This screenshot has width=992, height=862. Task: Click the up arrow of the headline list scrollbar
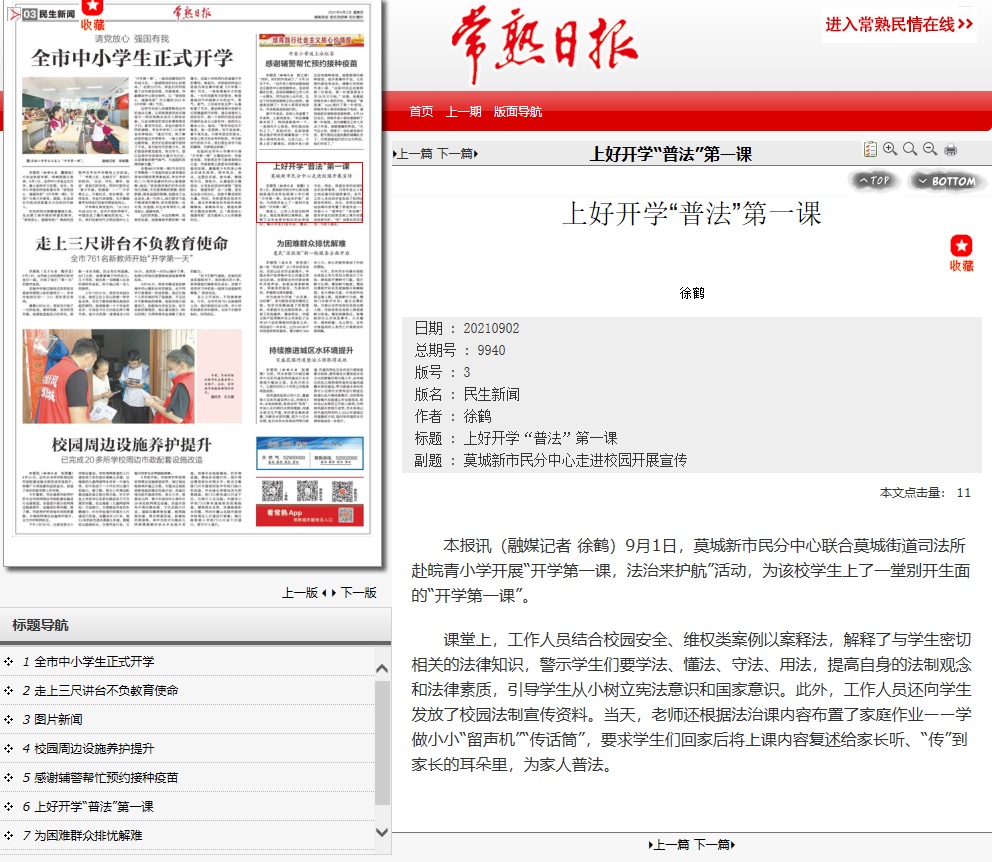[381, 668]
